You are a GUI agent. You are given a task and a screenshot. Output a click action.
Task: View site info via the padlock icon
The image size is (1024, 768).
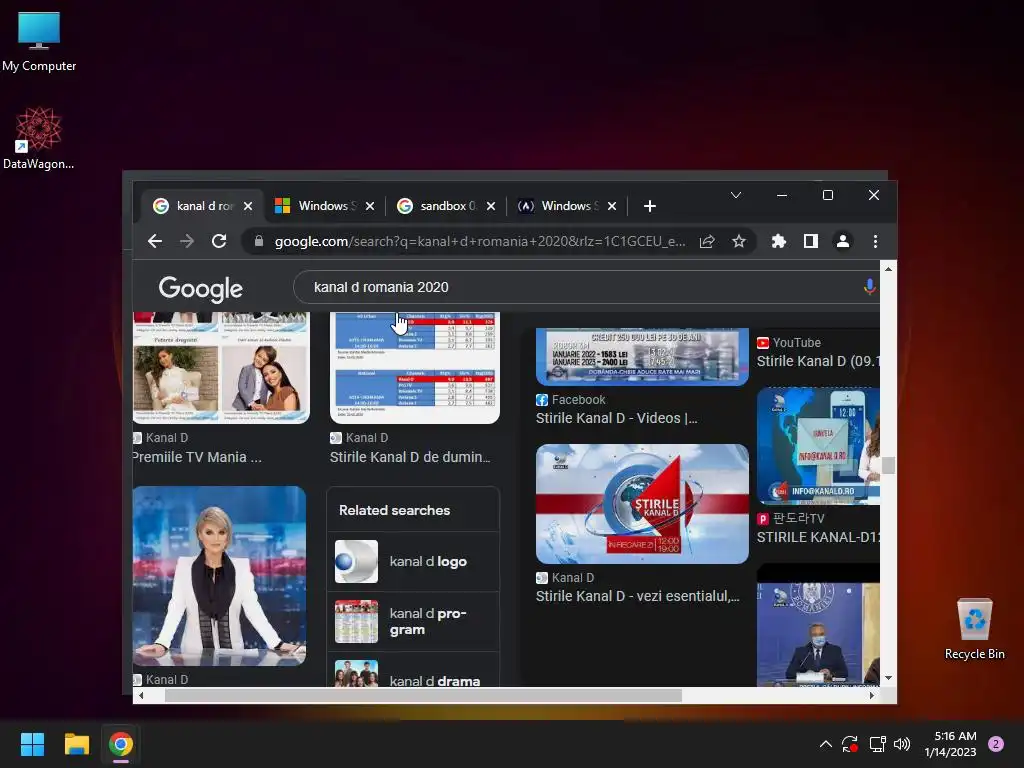point(259,242)
